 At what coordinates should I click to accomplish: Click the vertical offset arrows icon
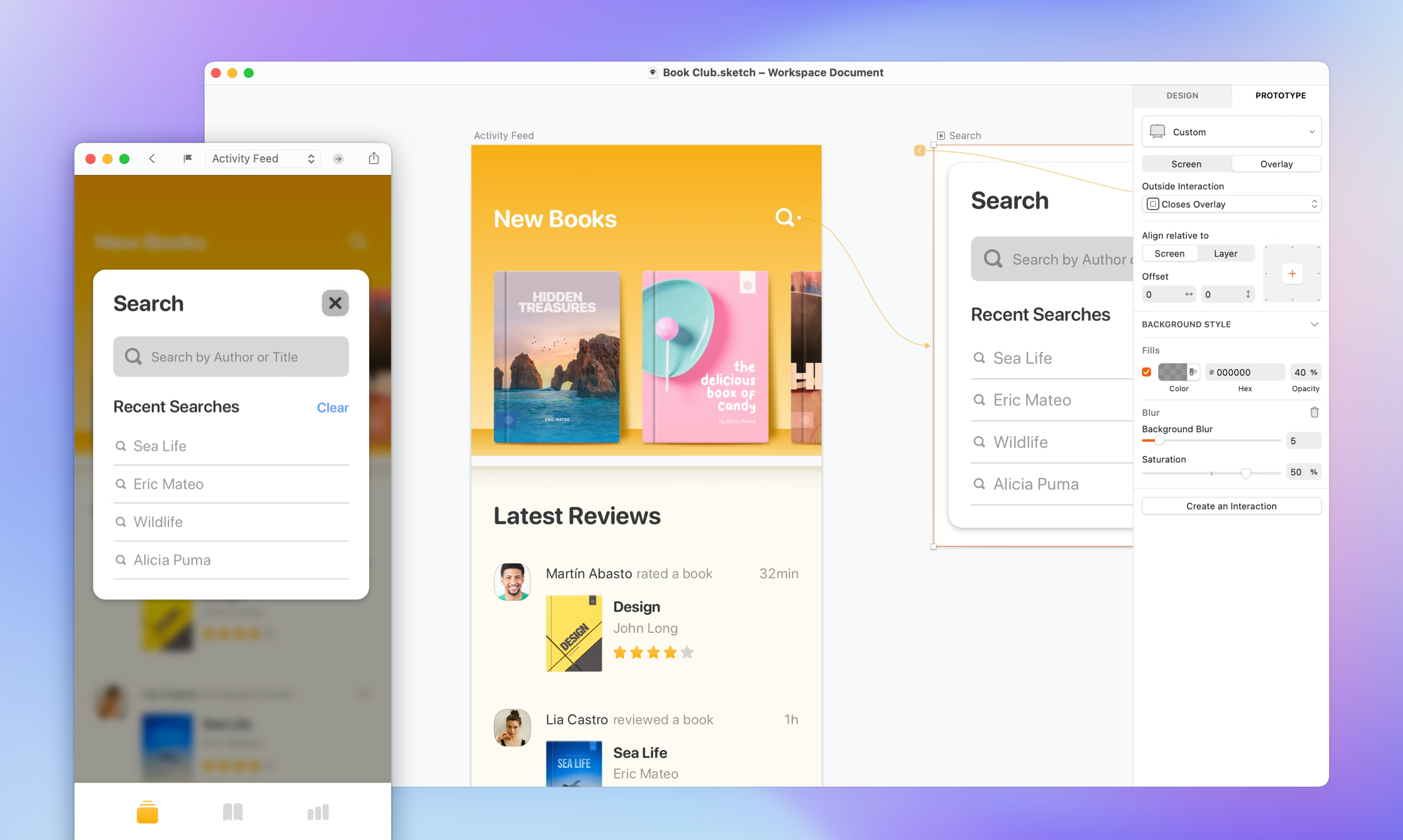click(x=1248, y=294)
